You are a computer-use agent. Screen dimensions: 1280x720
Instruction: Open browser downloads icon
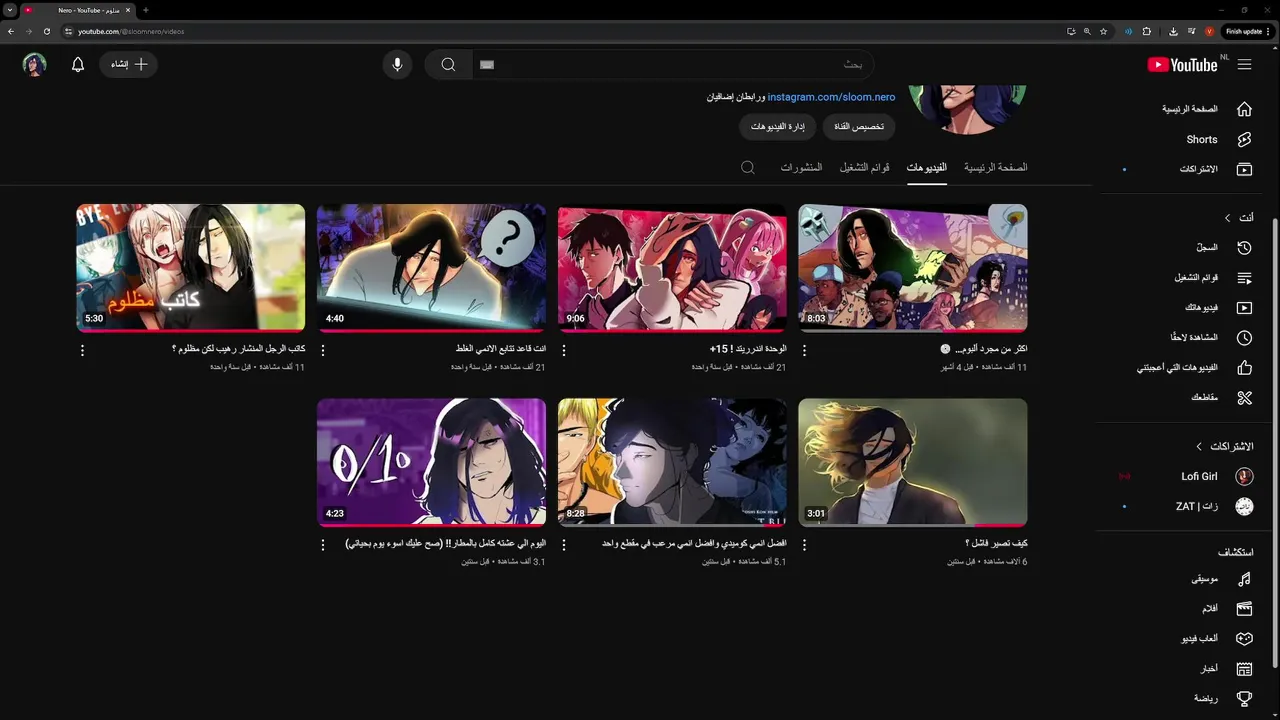pos(1173,31)
